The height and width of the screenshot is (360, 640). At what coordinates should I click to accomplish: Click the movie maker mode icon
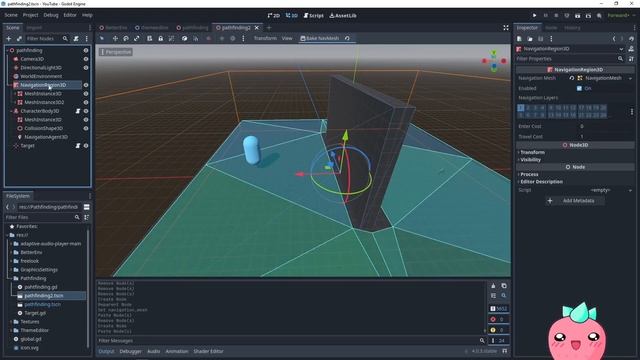click(599, 16)
